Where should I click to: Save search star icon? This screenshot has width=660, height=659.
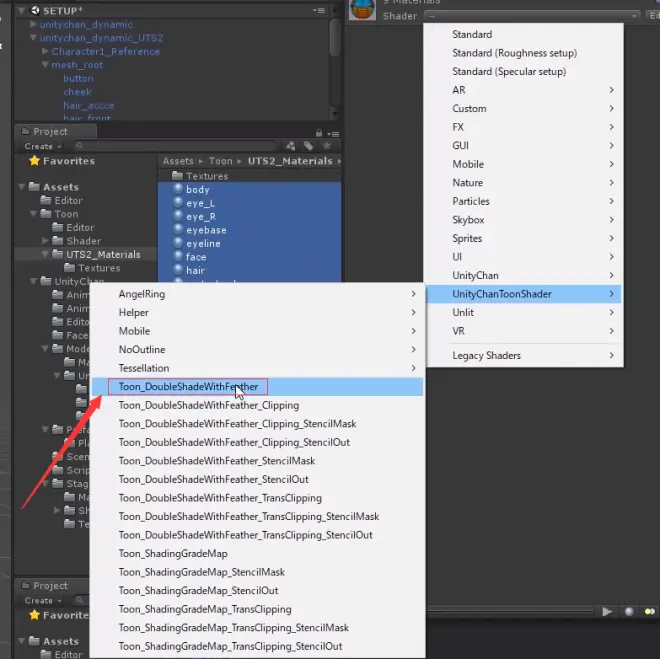point(327,146)
